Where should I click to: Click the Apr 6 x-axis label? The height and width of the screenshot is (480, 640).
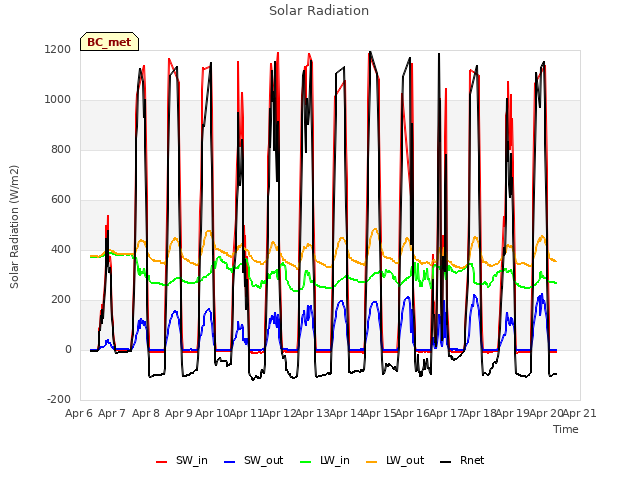click(79, 413)
